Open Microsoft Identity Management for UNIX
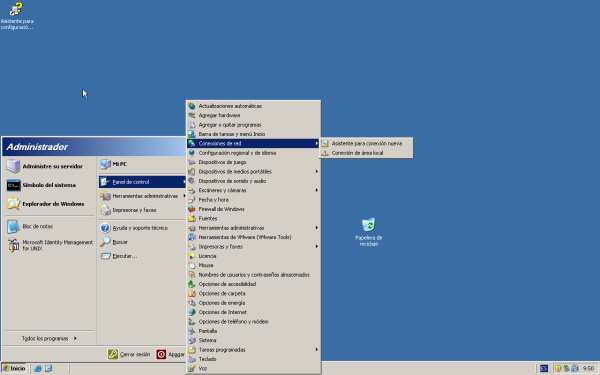 pos(49,245)
